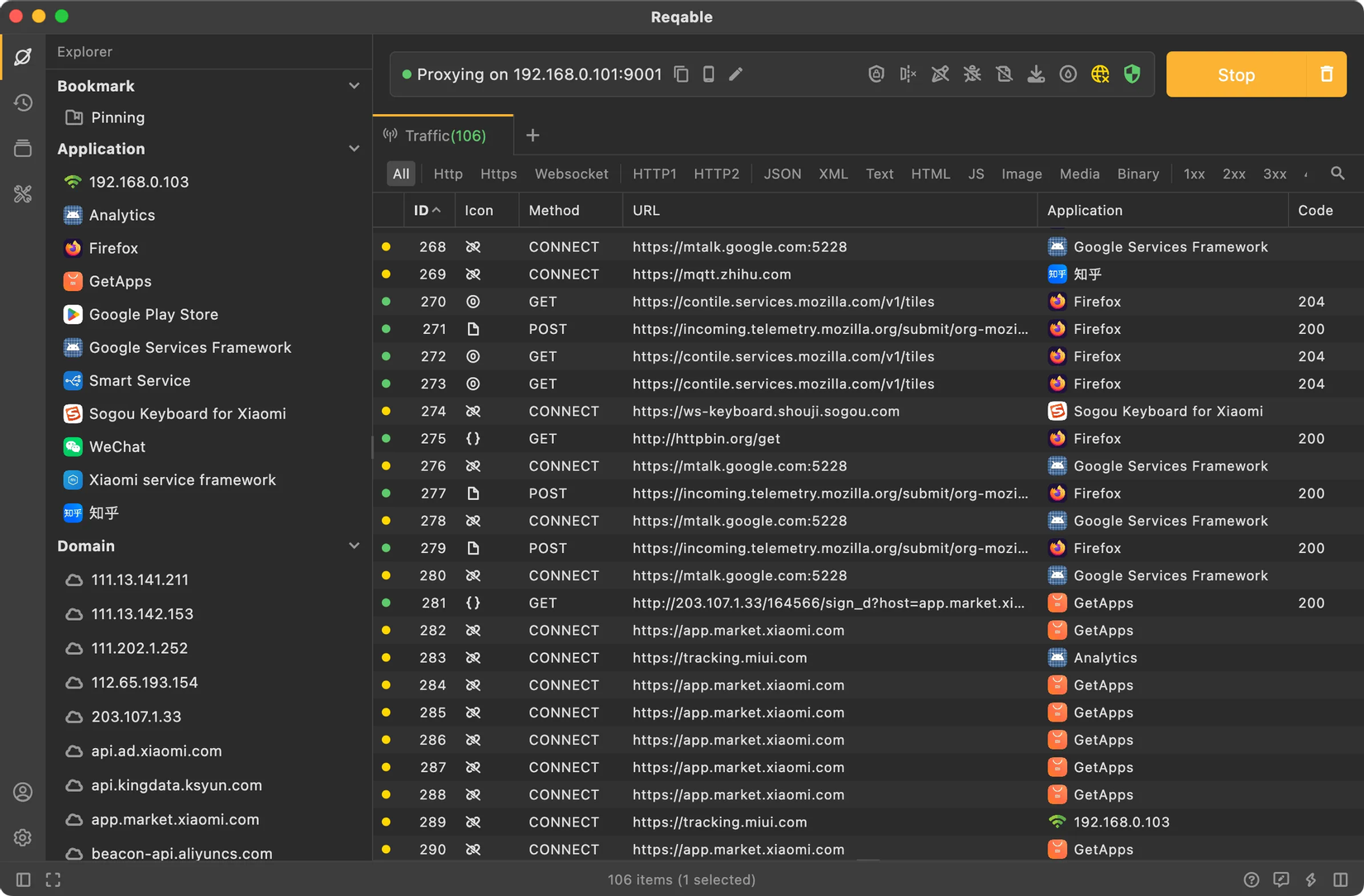Viewport: 1364px width, 896px height.
Task: Click the pencil icon to edit proxy
Action: click(x=736, y=74)
